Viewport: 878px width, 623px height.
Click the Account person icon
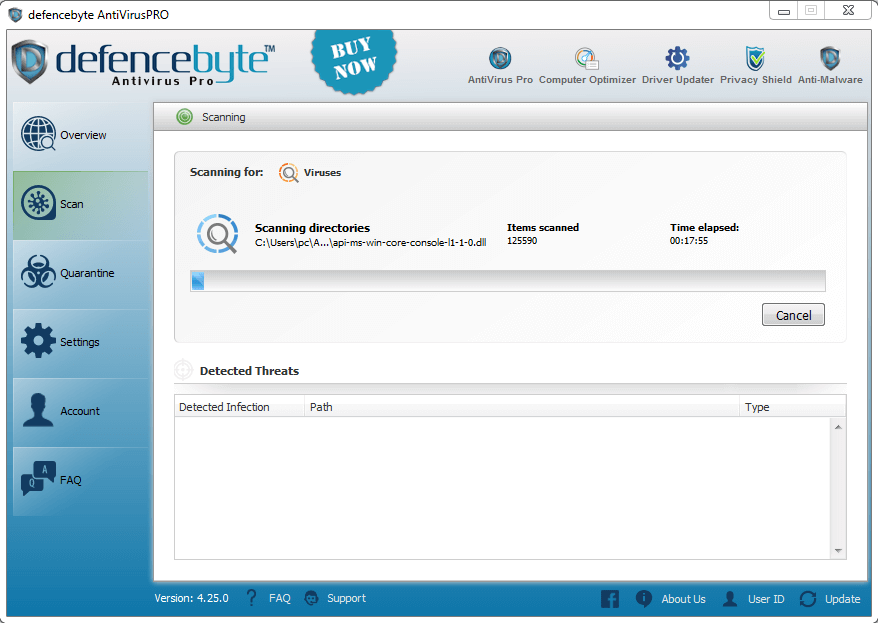38,410
